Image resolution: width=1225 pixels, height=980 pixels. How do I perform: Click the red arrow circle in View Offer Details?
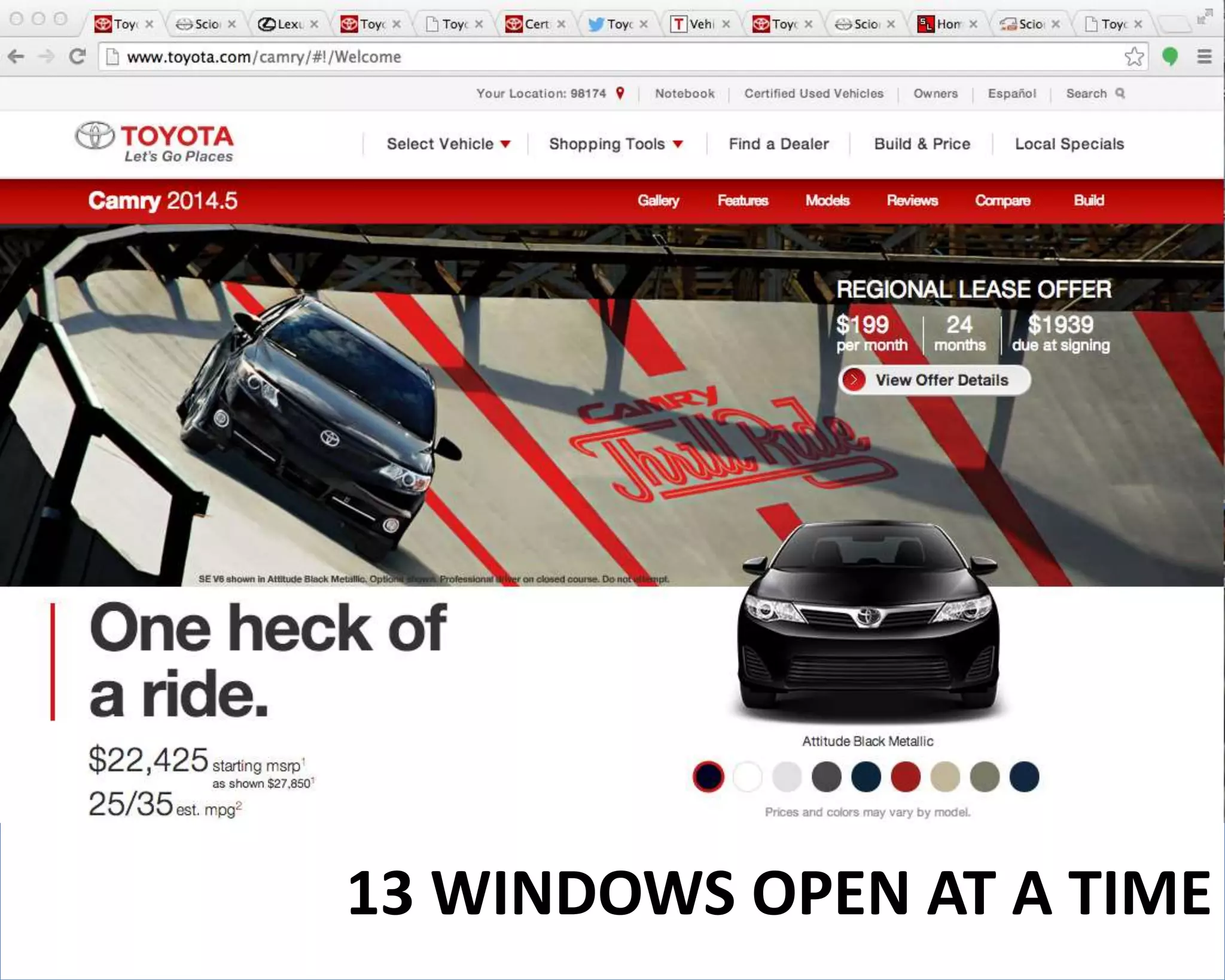(854, 380)
